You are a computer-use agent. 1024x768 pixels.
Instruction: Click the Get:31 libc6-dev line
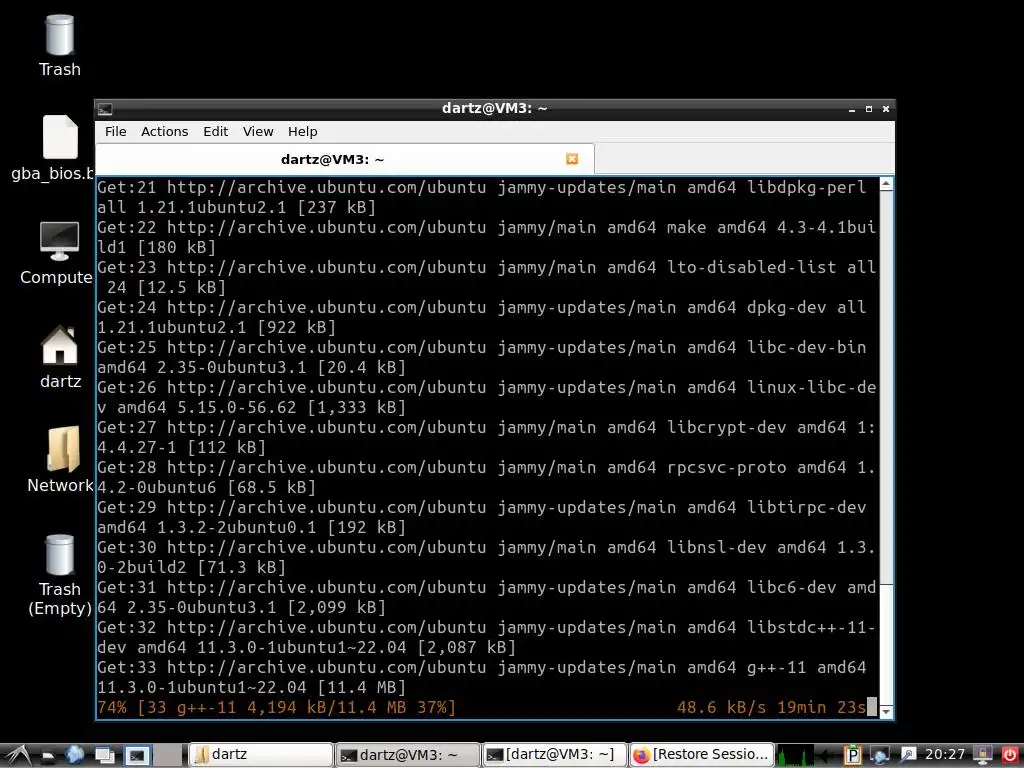pyautogui.click(x=487, y=597)
